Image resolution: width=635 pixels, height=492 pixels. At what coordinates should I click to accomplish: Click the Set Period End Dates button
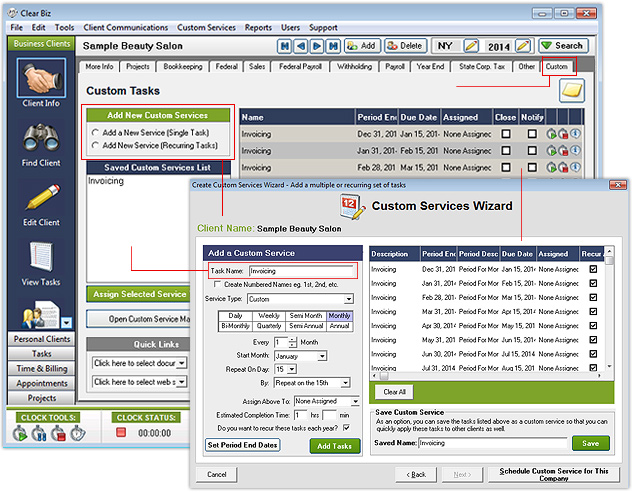coord(243,445)
